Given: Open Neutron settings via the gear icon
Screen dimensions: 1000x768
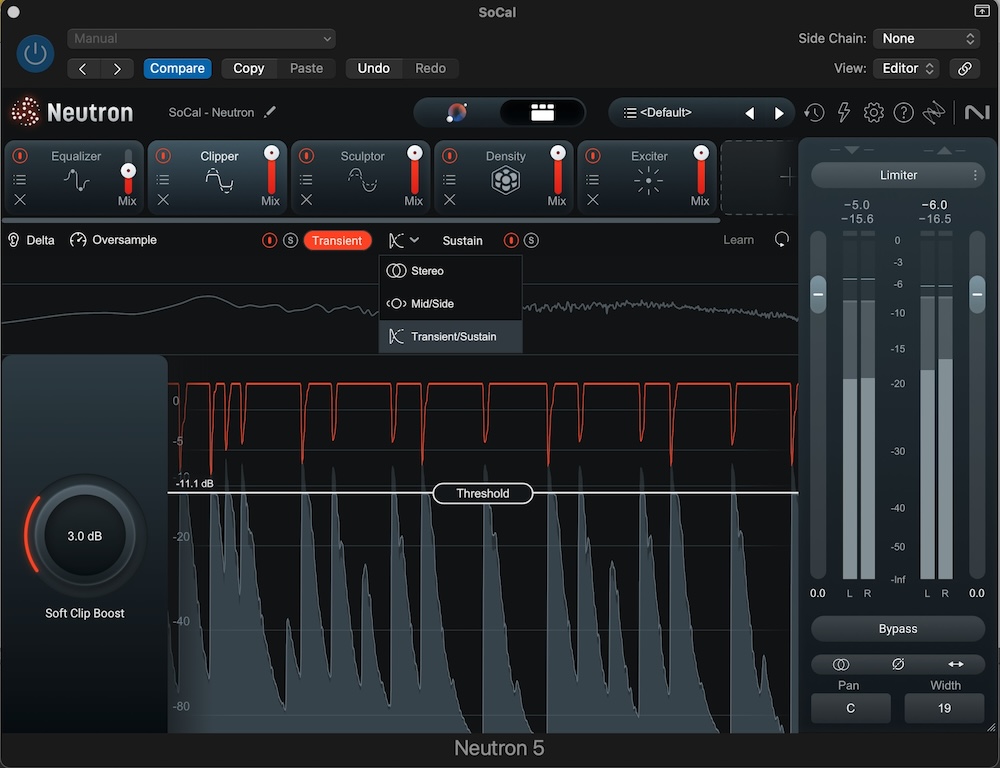Looking at the screenshot, I should point(873,113).
